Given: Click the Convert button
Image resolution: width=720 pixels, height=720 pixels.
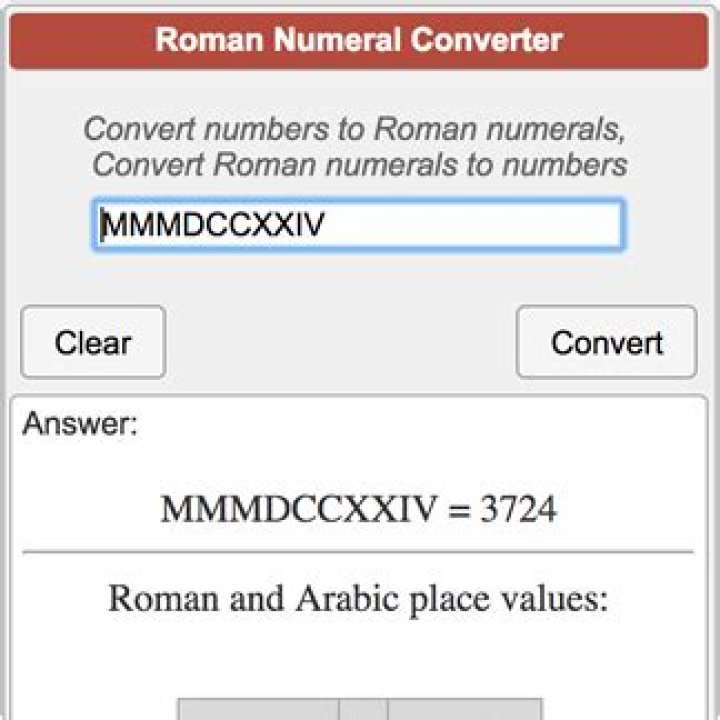Looking at the screenshot, I should [606, 342].
